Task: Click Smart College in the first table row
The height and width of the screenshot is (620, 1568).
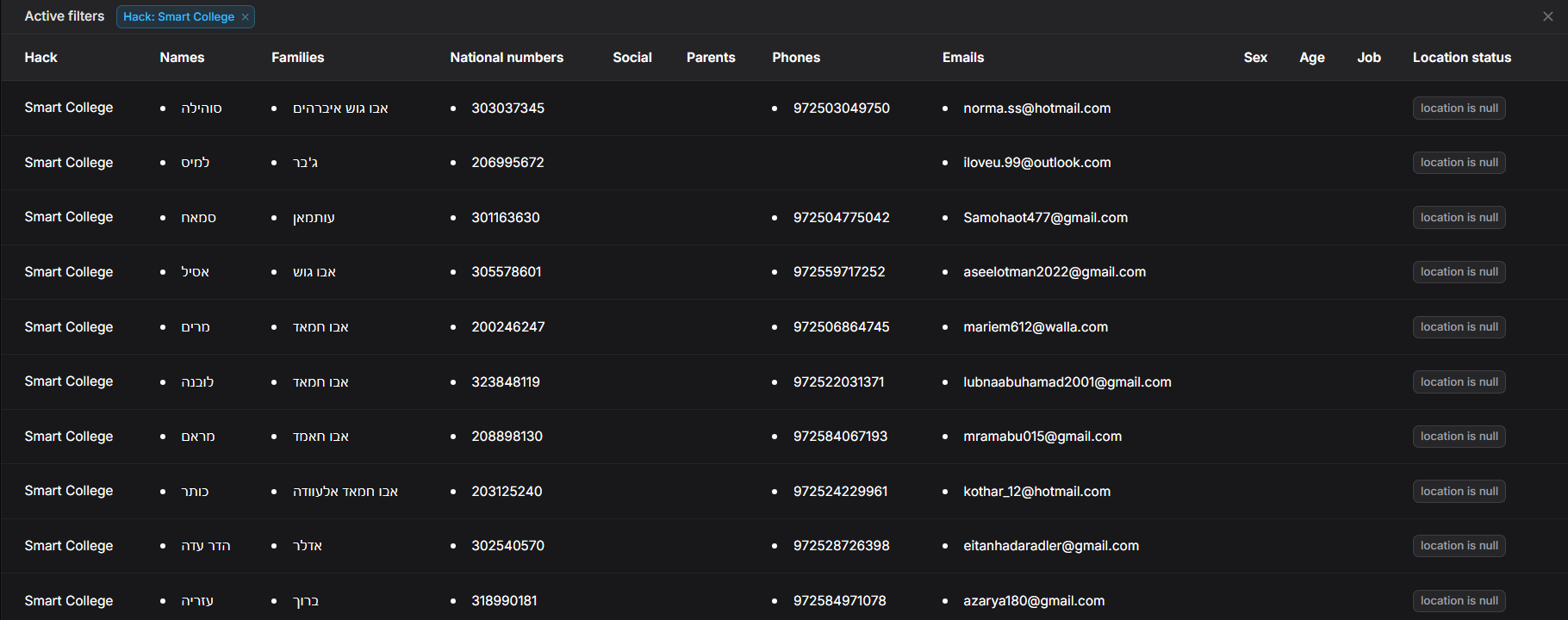Action: coord(69,108)
